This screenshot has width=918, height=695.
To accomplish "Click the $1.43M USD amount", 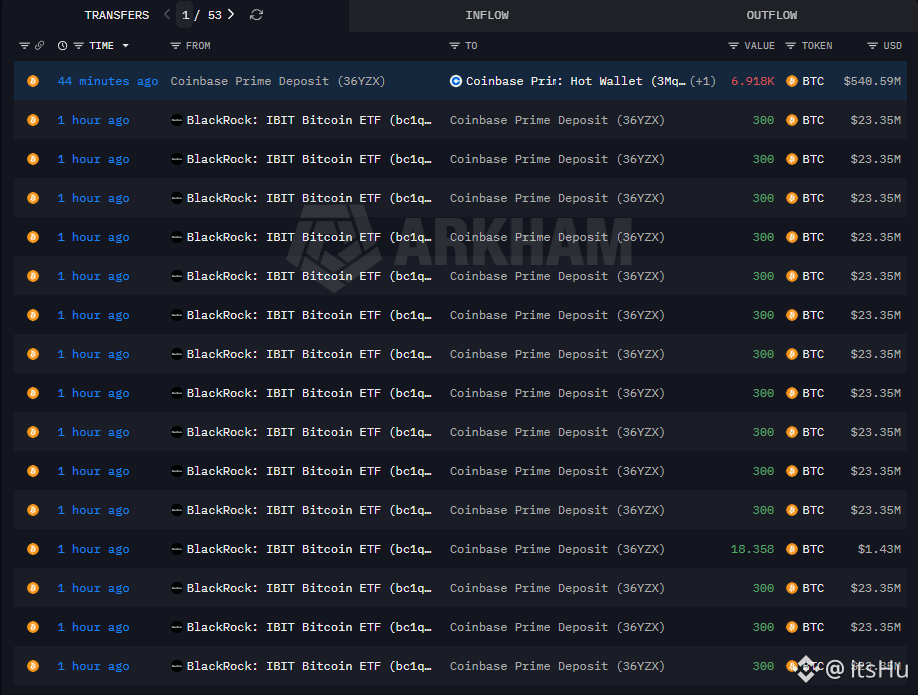I will click(x=879, y=549).
